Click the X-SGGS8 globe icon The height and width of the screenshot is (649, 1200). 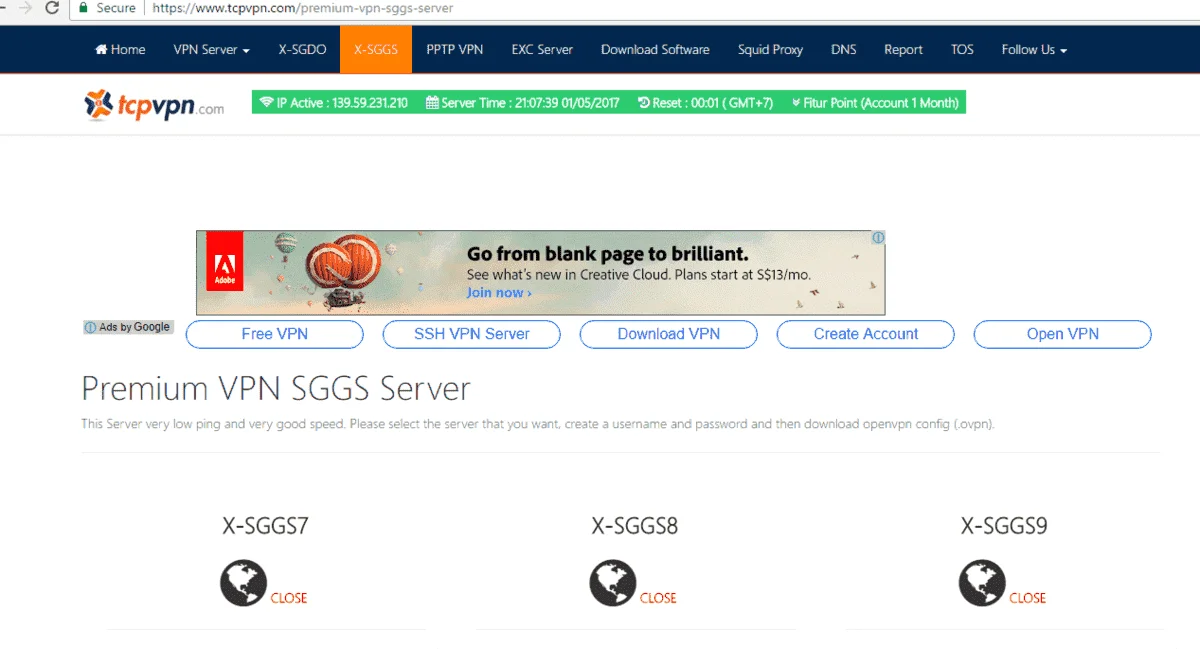click(x=613, y=583)
